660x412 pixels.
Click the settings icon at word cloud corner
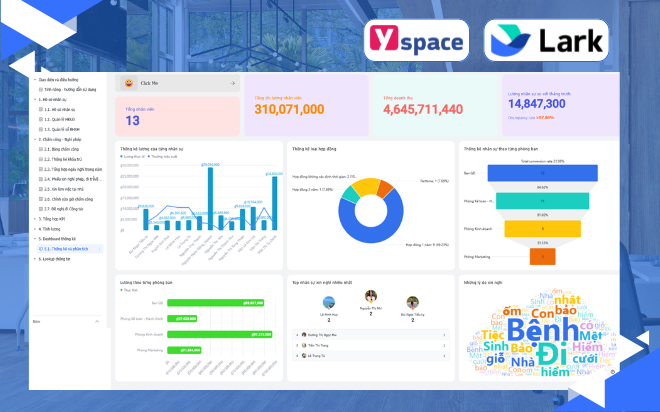click(613, 372)
